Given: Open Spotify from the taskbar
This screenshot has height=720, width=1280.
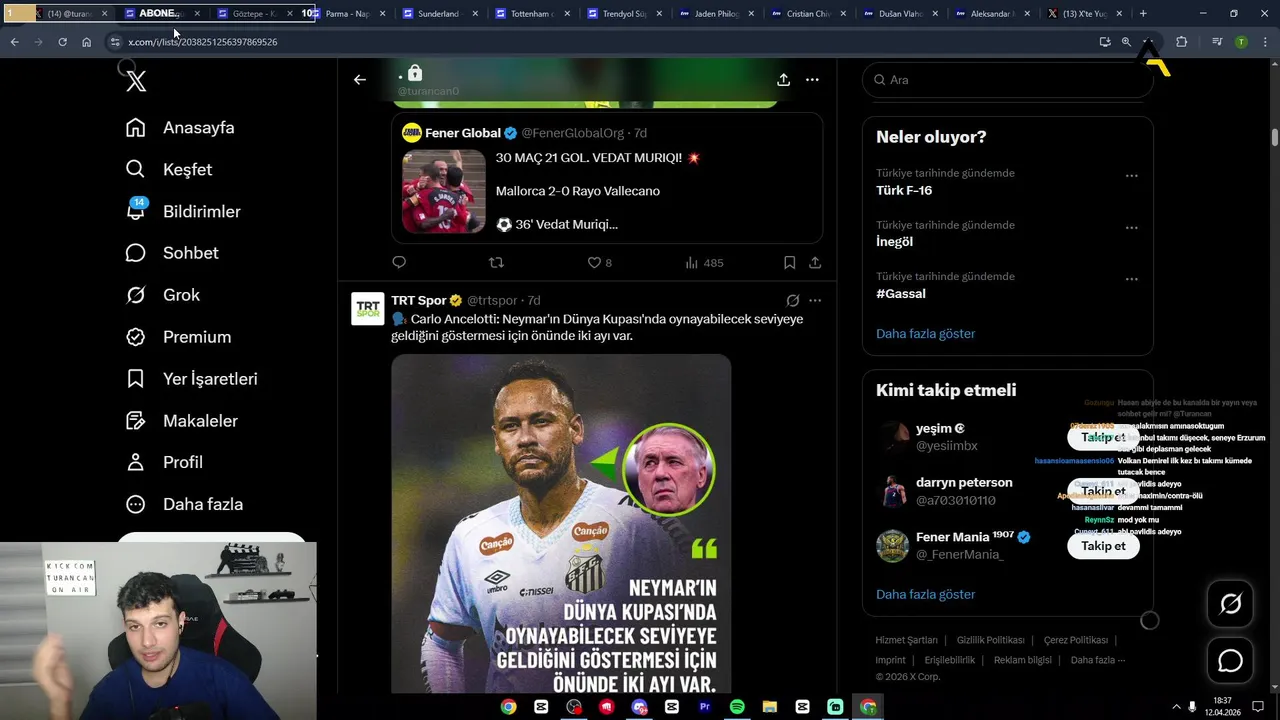Looking at the screenshot, I should 737,706.
